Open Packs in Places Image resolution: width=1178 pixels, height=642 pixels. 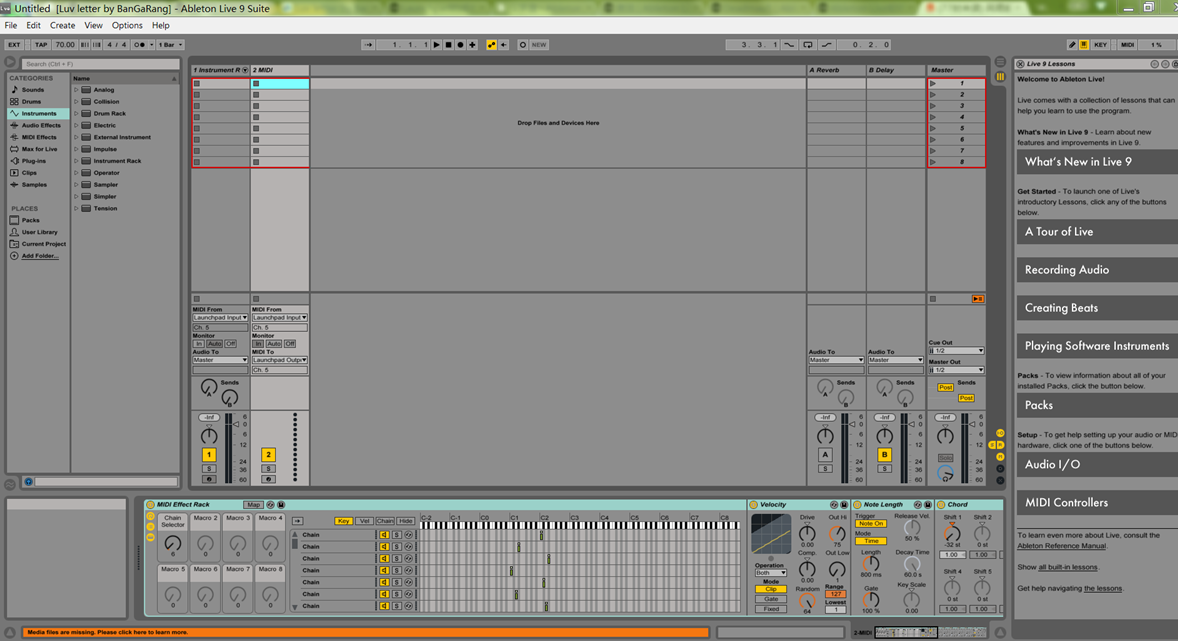tap(30, 220)
